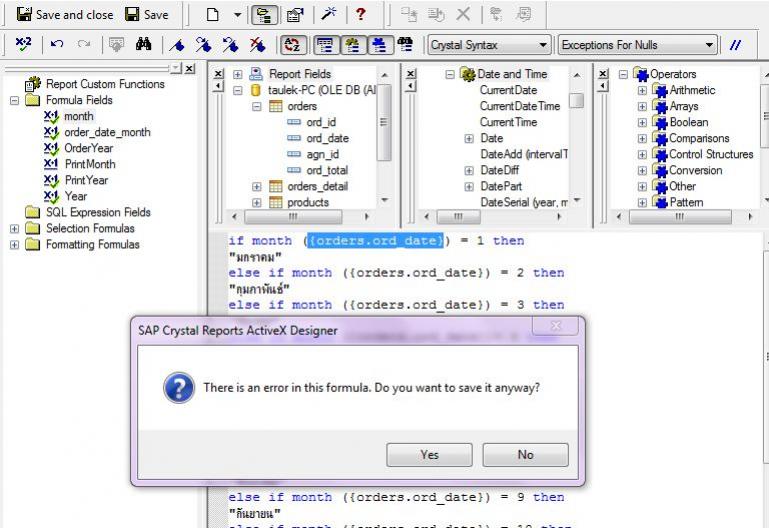The height and width of the screenshot is (528, 769).
Task: Select the SQL Expression Fields folder
Action: (x=98, y=212)
